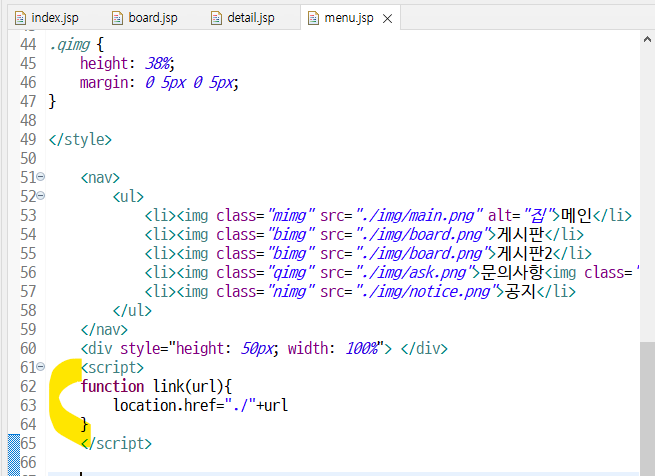655x476 pixels.
Task: Place cursor on the <nav> opening tag
Action: click(100, 178)
